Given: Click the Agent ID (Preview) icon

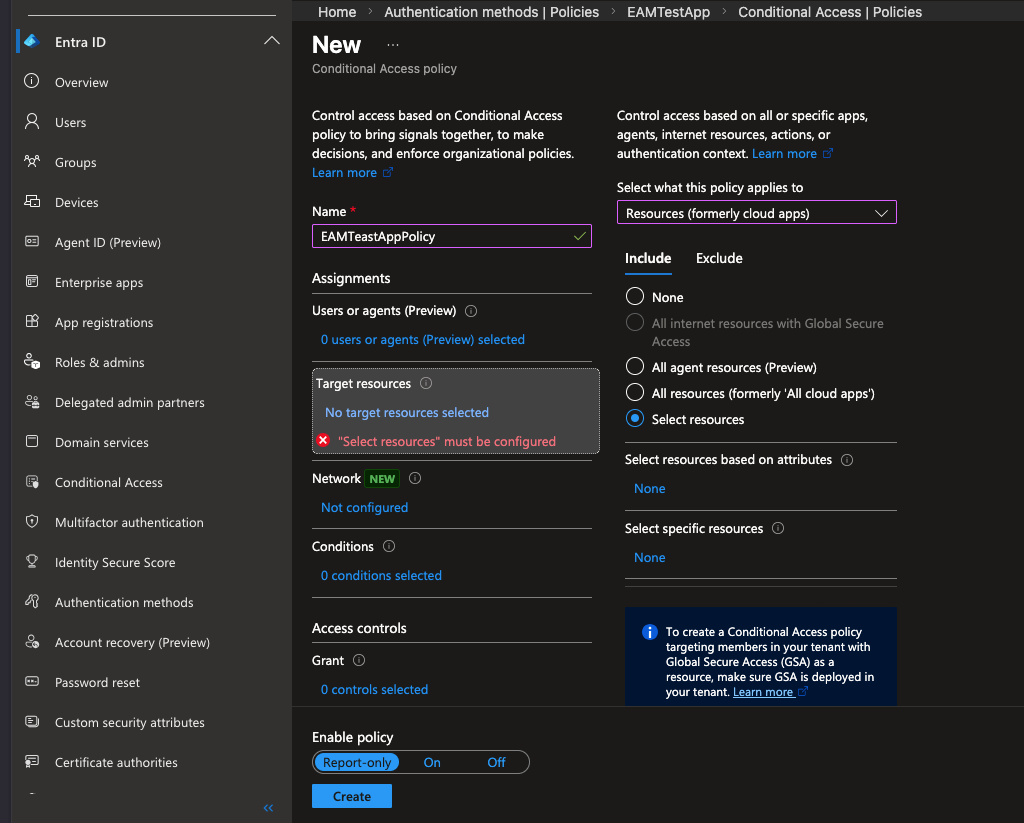Looking at the screenshot, I should click(x=31, y=242).
